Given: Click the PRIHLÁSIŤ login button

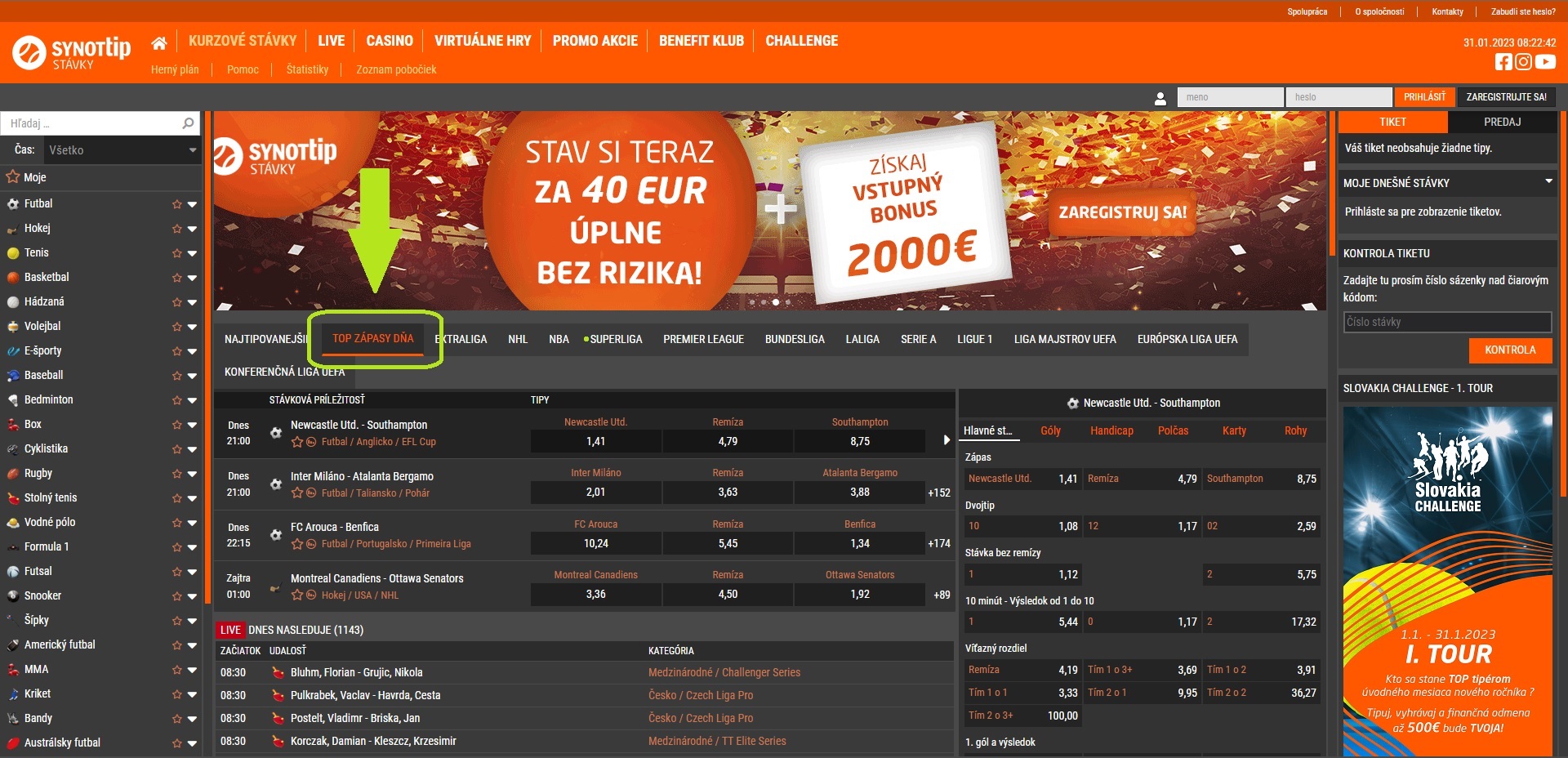Looking at the screenshot, I should click(x=1424, y=97).
